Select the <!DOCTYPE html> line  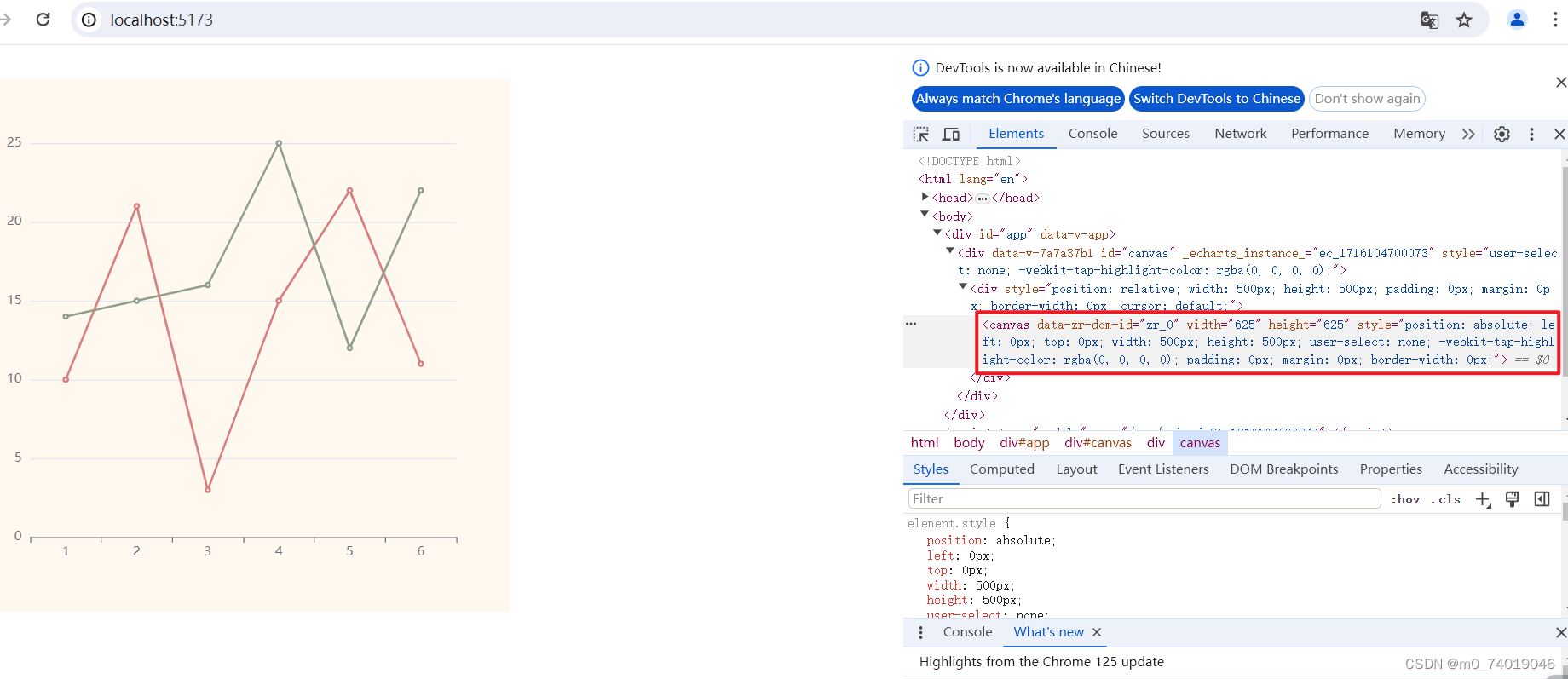click(969, 161)
